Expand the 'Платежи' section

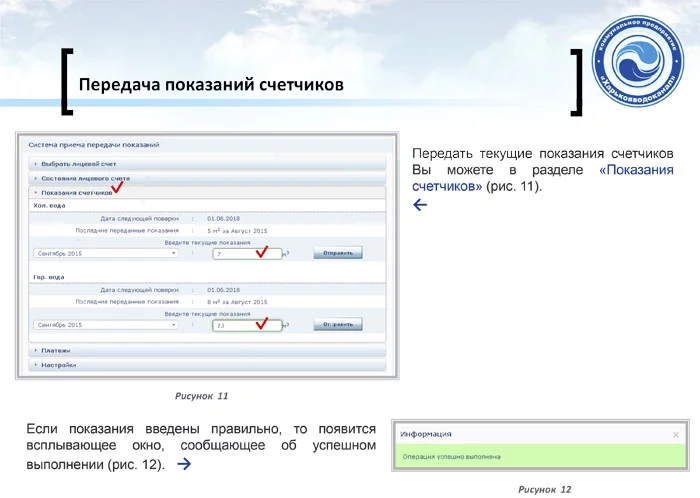207,350
